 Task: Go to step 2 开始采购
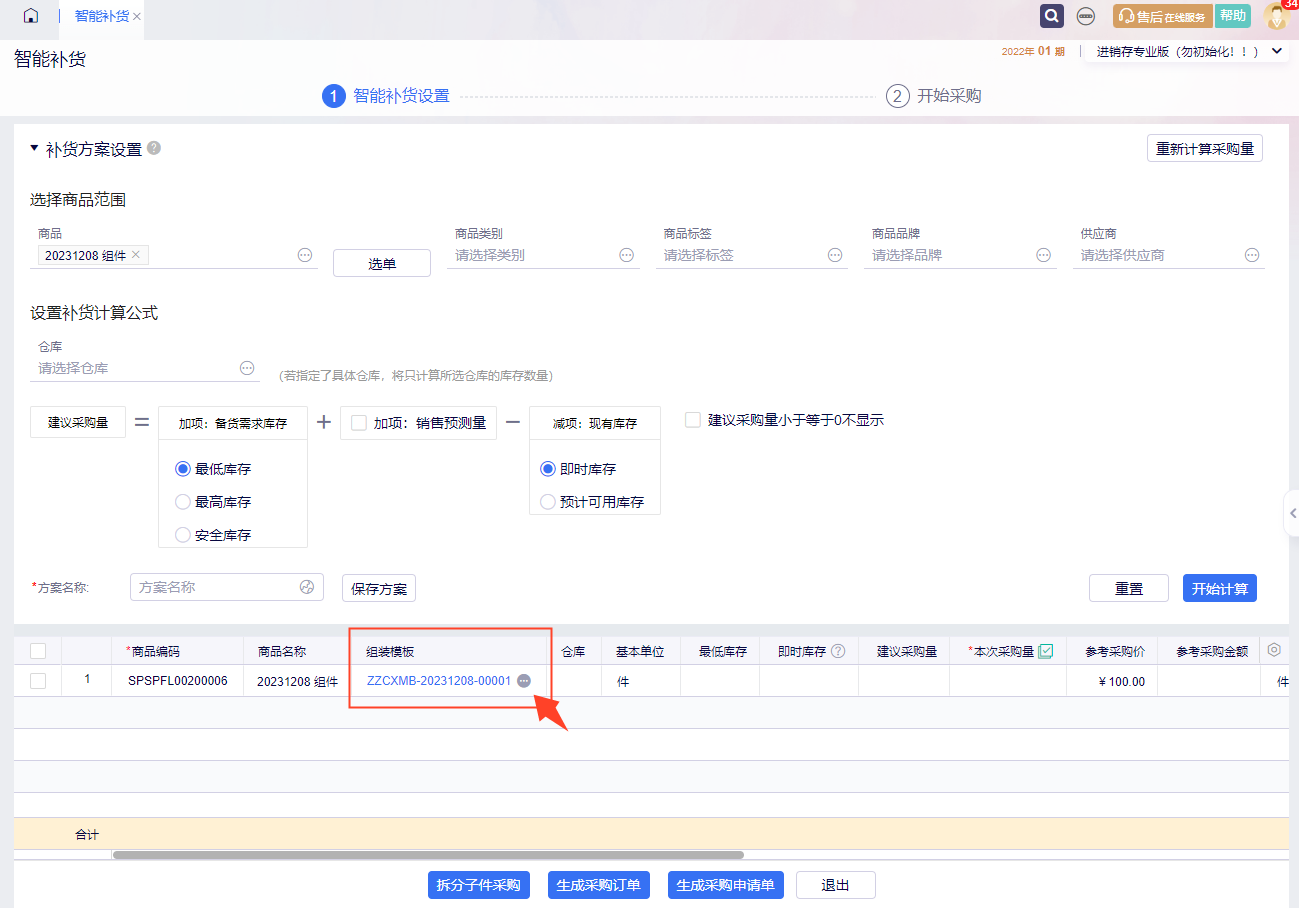[933, 96]
